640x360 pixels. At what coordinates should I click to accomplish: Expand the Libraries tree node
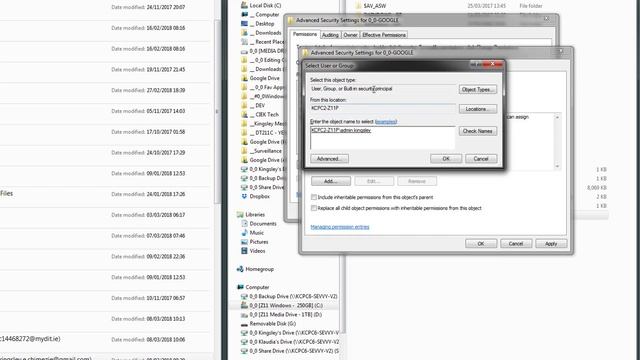(x=251, y=215)
